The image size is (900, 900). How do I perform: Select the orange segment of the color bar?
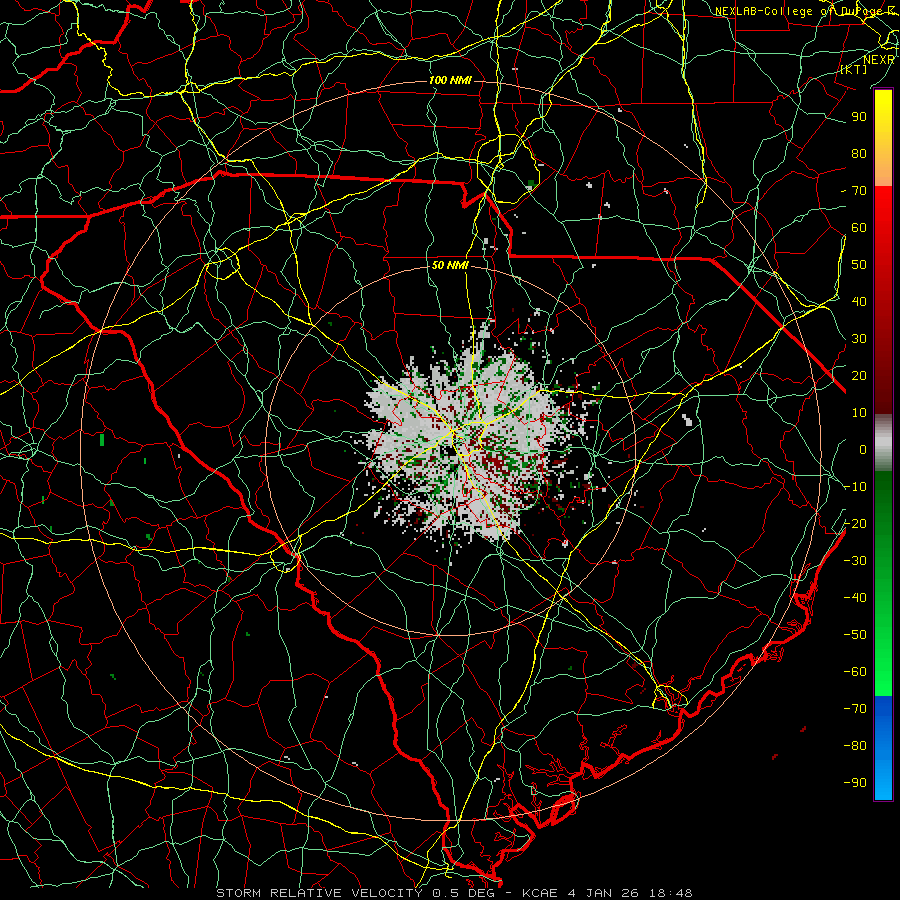883,168
